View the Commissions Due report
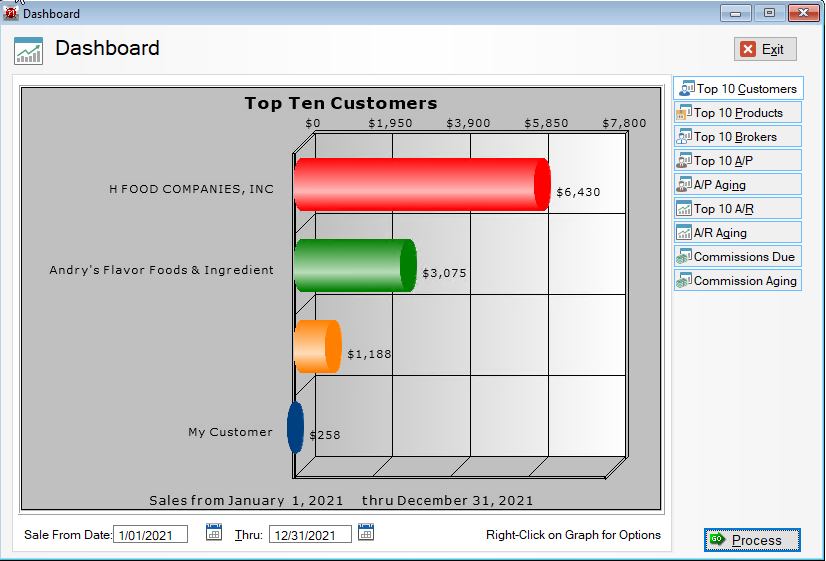Viewport: 826px width, 561px height. coord(738,257)
